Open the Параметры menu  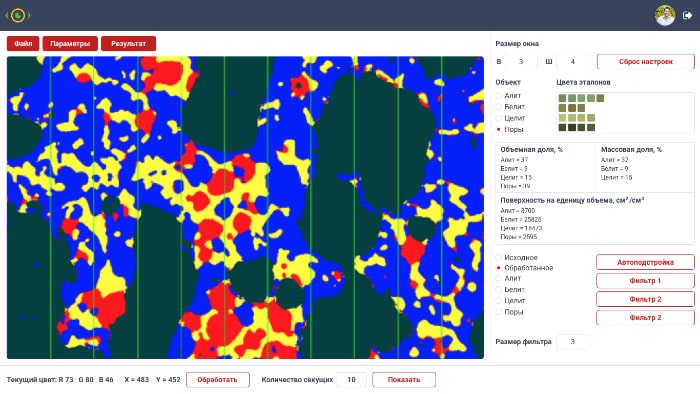70,44
